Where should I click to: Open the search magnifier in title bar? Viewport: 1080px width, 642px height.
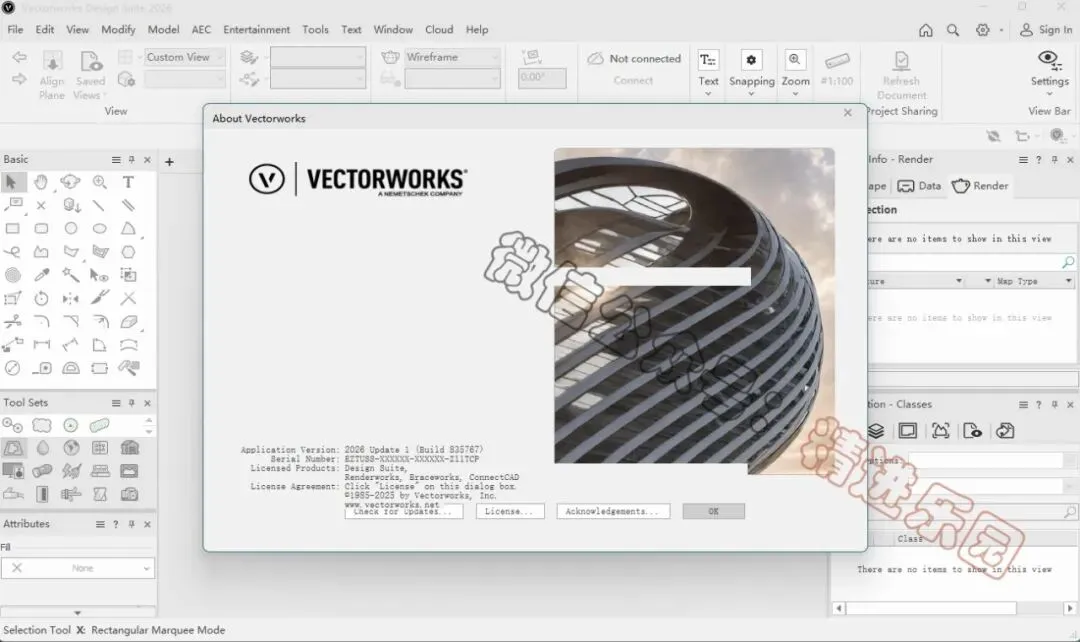953,30
